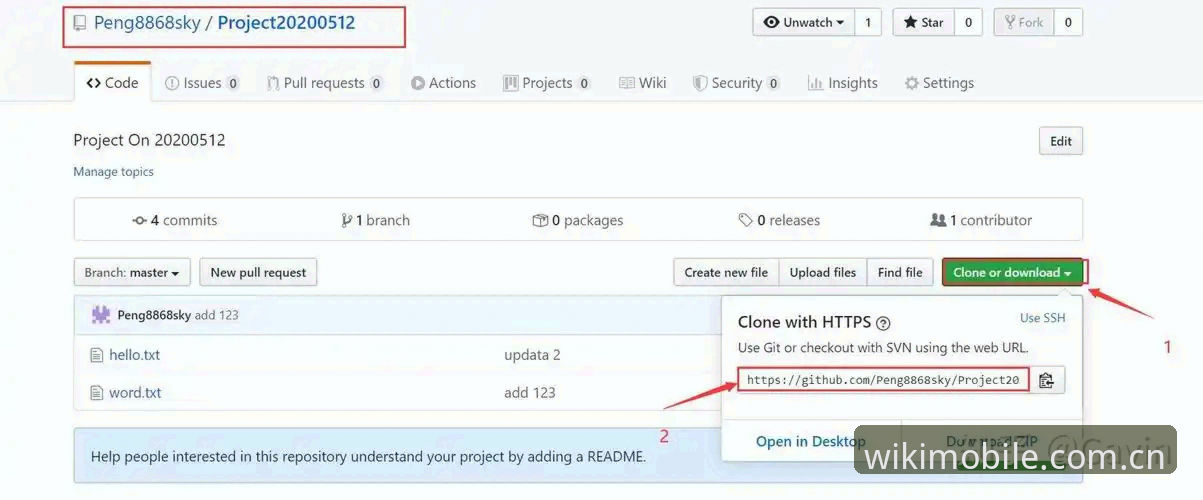Click the Code tab icon
The width and height of the screenshot is (1203, 500).
93,83
